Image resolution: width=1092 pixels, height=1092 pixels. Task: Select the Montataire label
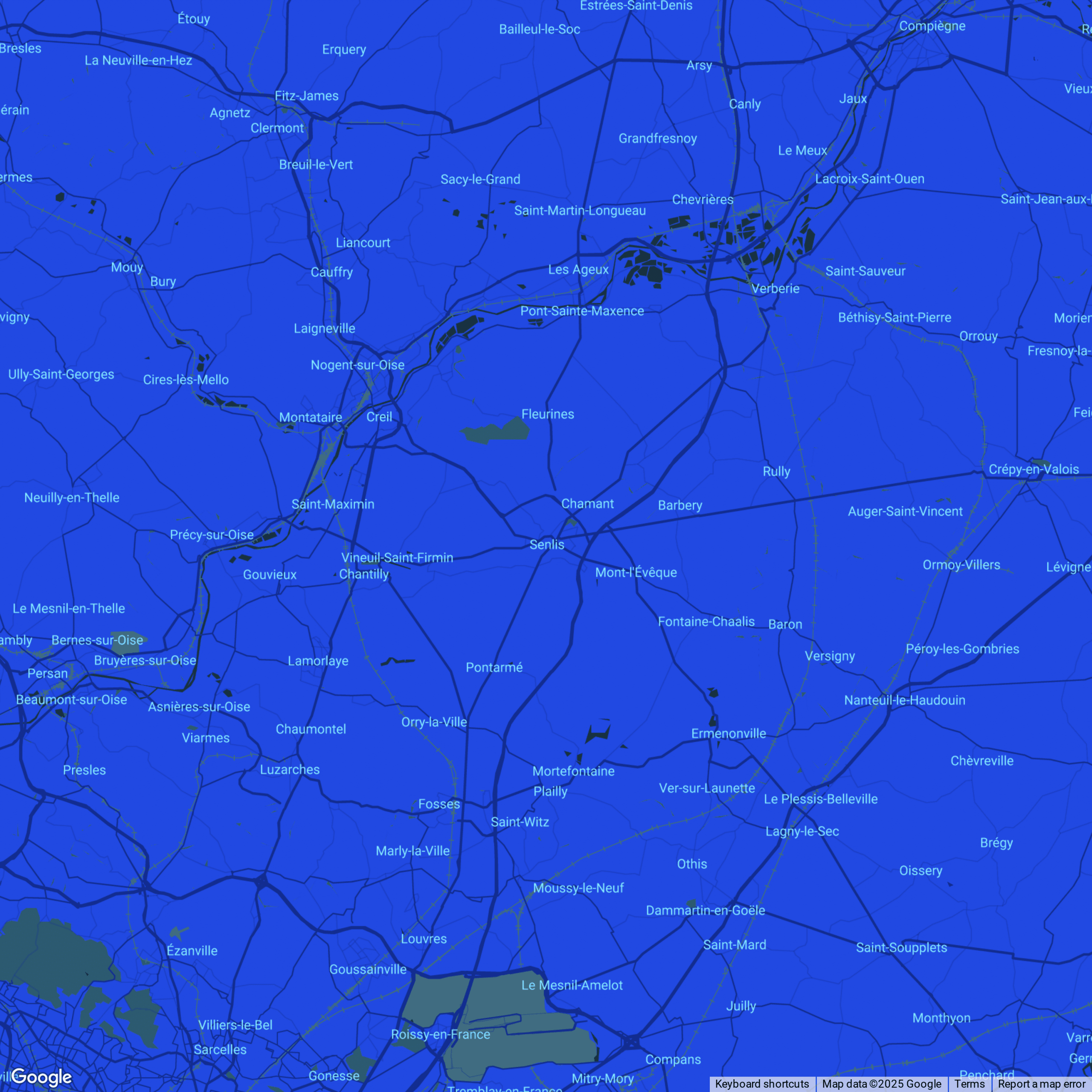(310, 417)
